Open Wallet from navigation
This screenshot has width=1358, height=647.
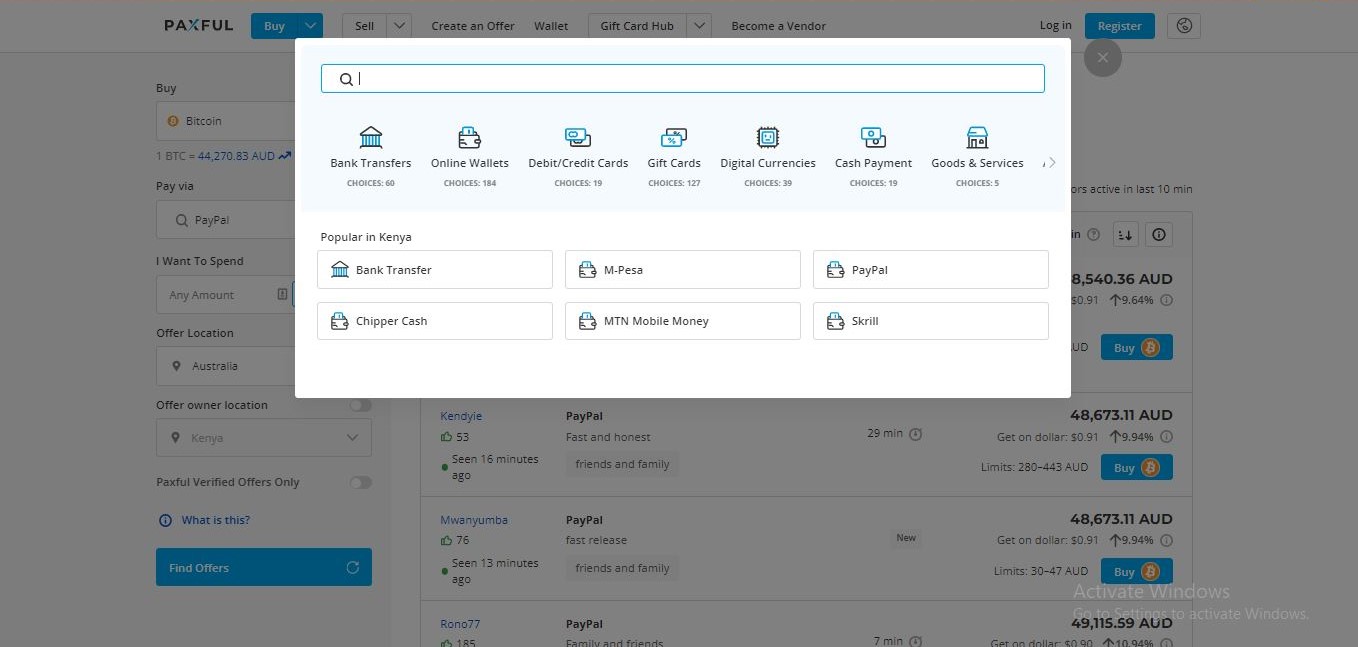[x=551, y=26]
